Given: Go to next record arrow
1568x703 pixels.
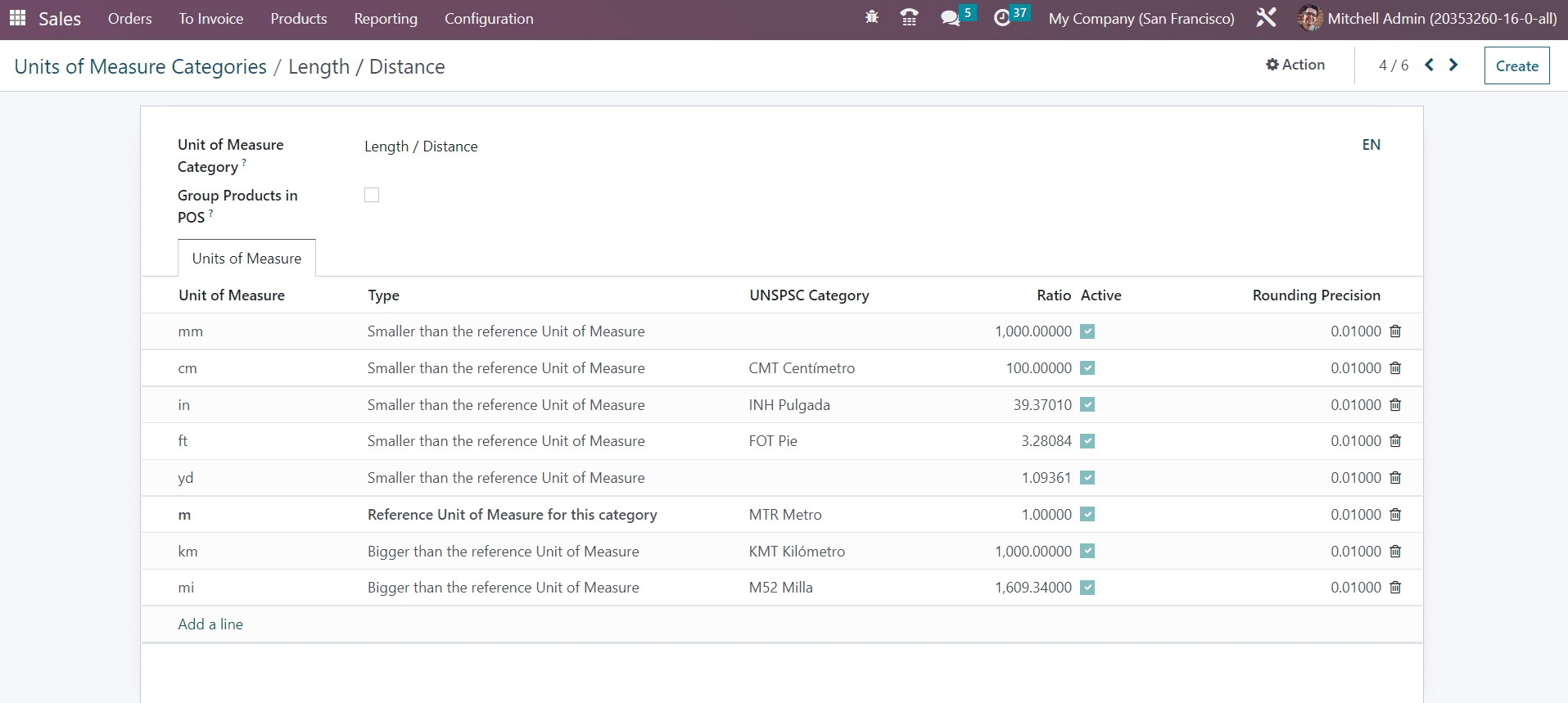Looking at the screenshot, I should [x=1453, y=65].
